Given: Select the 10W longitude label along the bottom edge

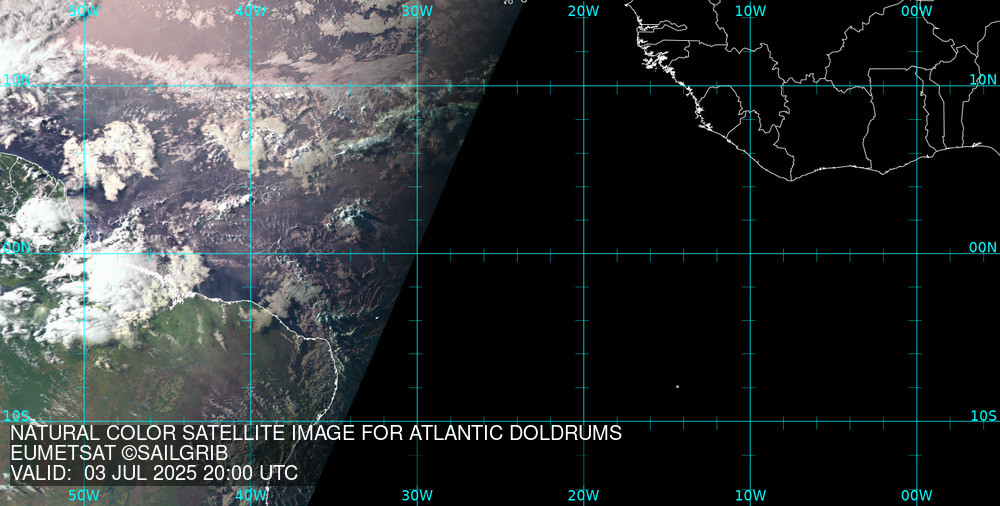Looking at the screenshot, I should pyautogui.click(x=750, y=495).
